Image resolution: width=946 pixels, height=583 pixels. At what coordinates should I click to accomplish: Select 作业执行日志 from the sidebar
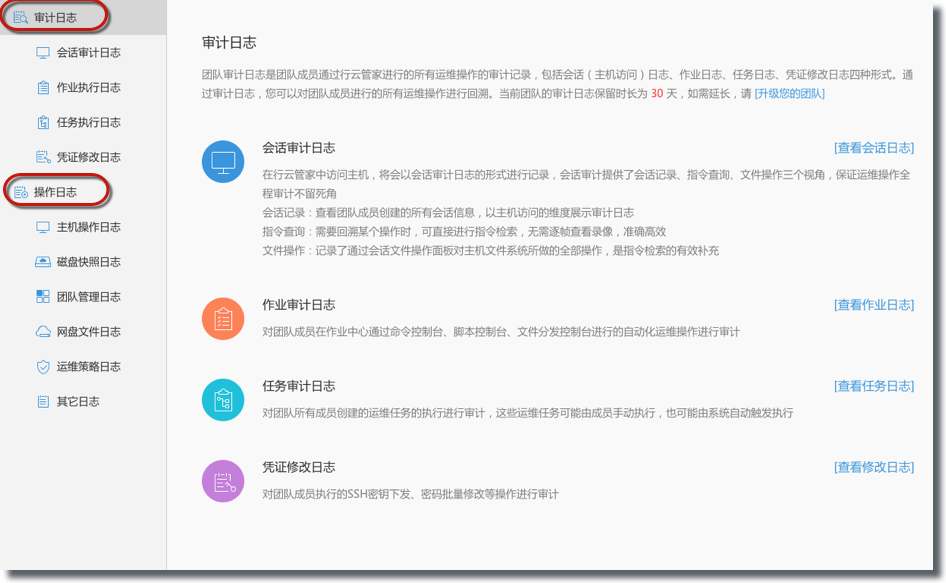(88, 88)
